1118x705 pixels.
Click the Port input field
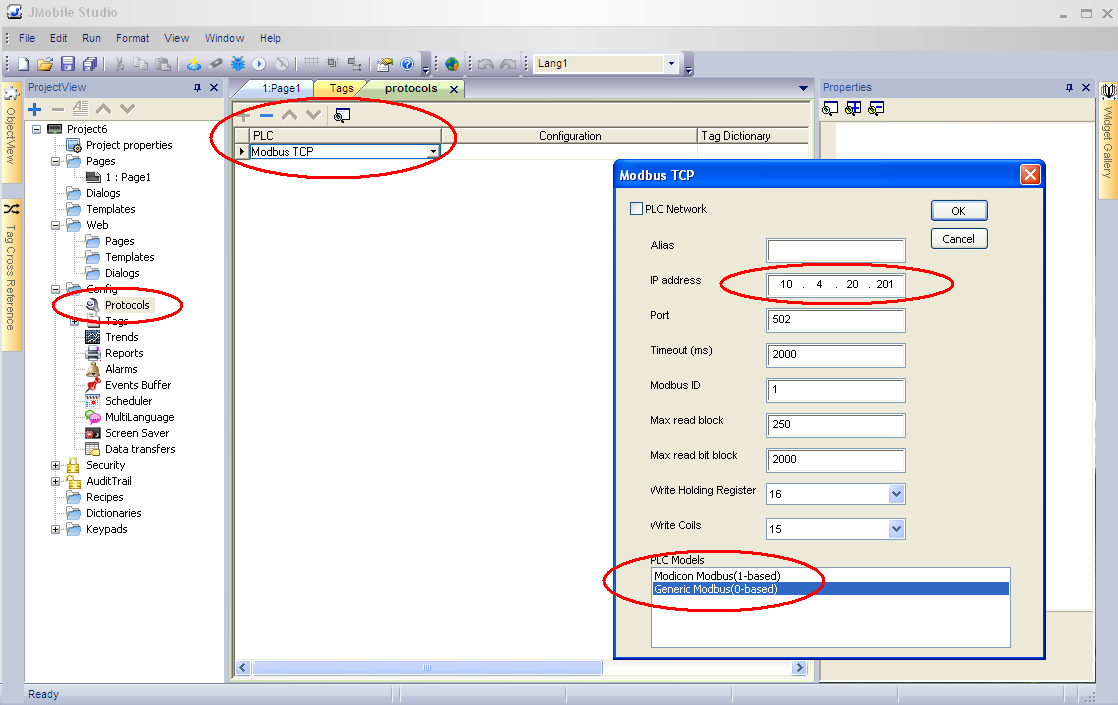pos(835,320)
